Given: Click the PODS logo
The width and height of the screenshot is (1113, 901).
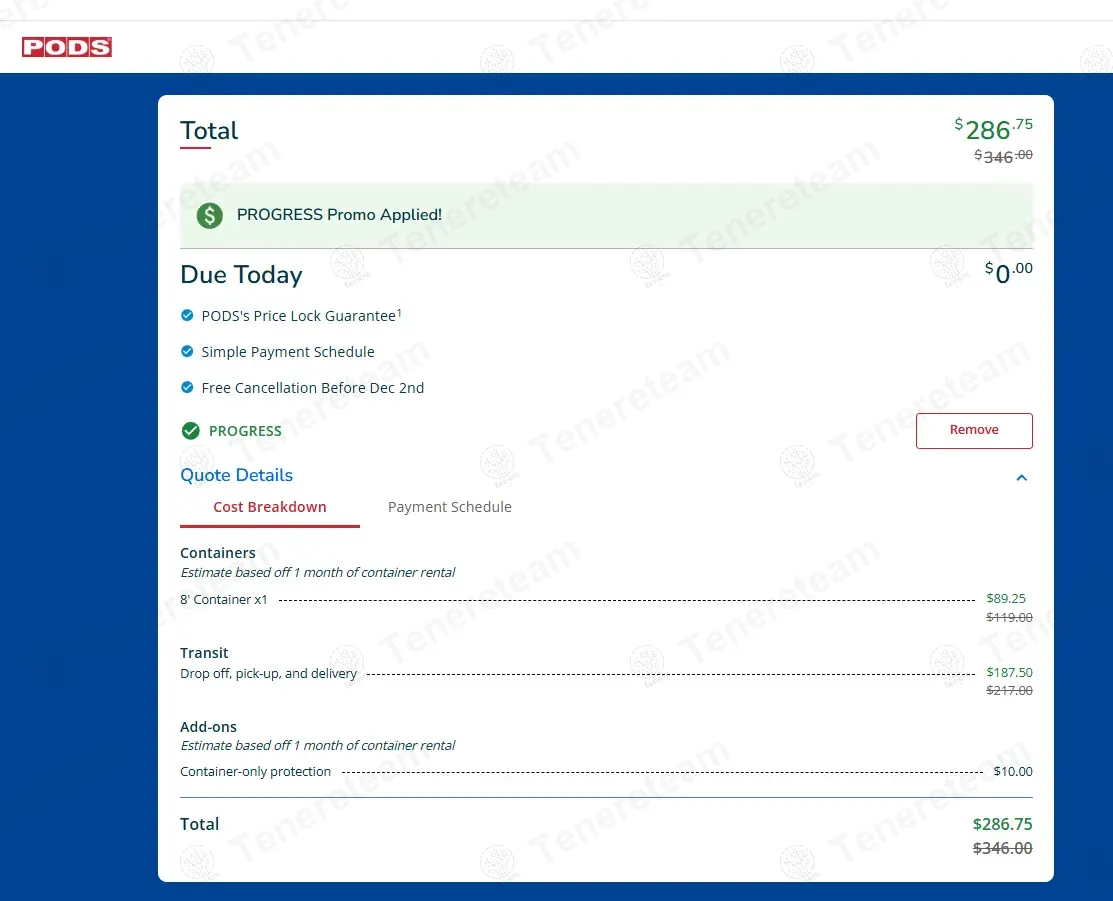Looking at the screenshot, I should coord(67,47).
